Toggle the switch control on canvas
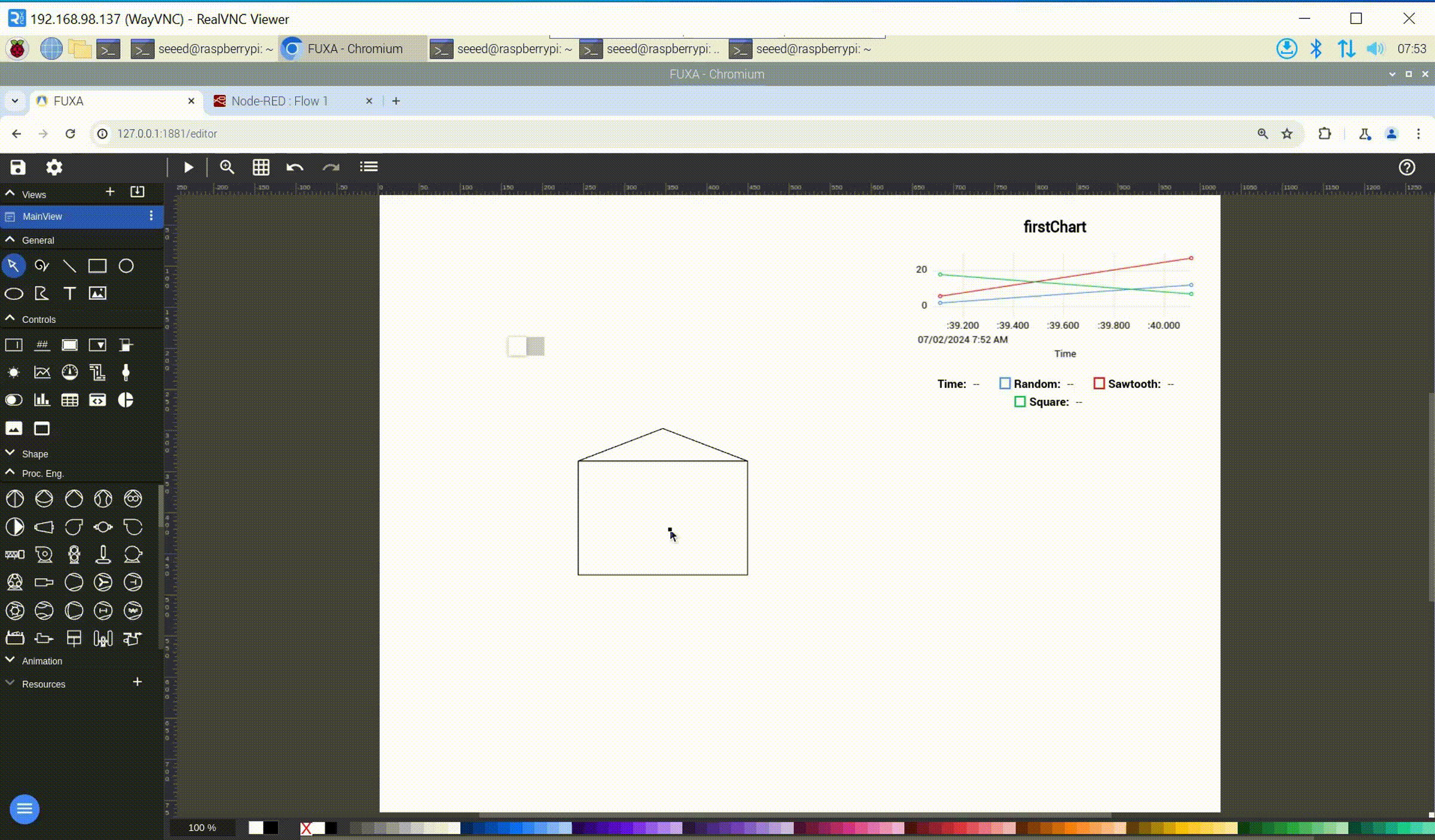This screenshot has height=840, width=1435. point(526,346)
